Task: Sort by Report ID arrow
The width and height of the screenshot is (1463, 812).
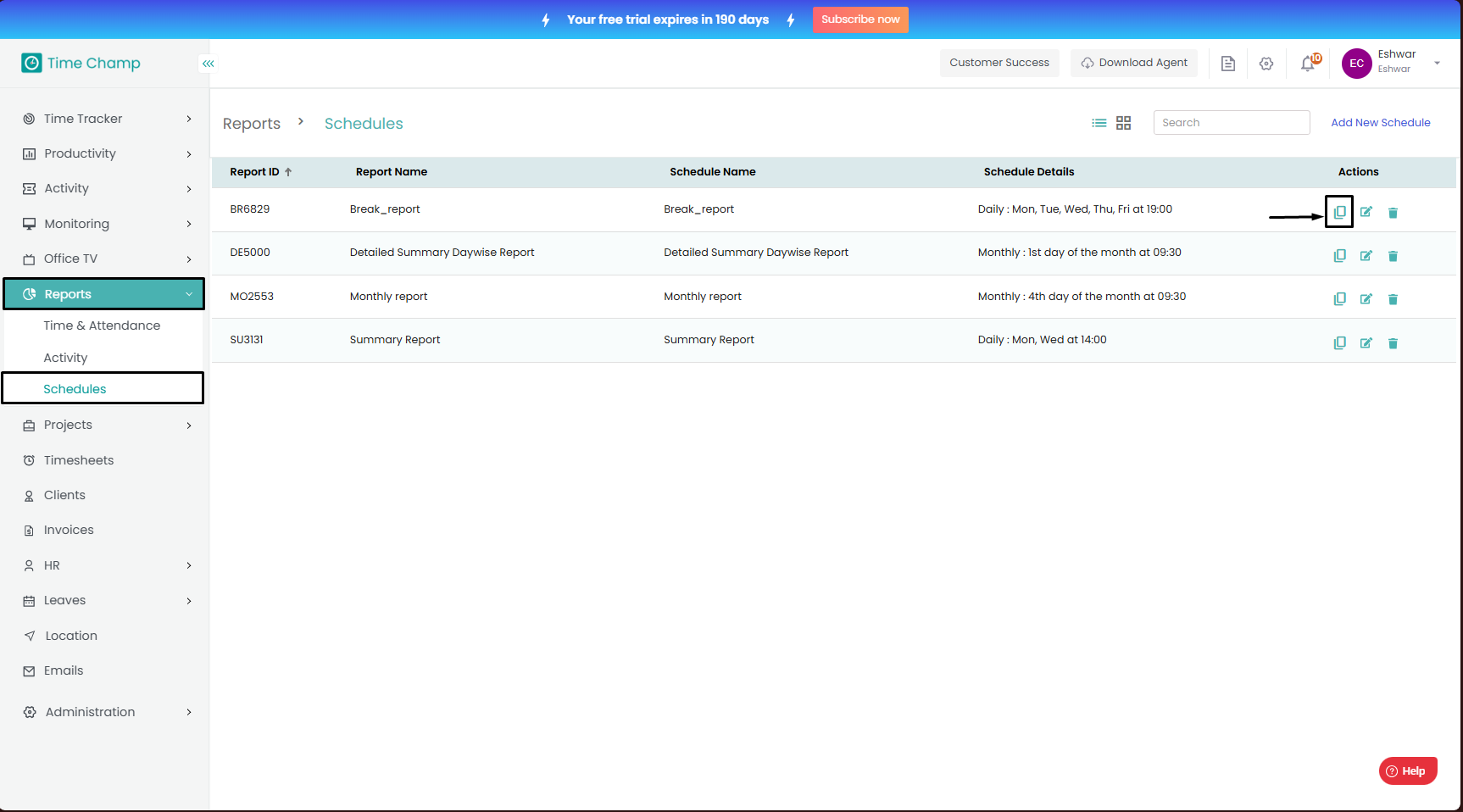Action: pos(288,172)
